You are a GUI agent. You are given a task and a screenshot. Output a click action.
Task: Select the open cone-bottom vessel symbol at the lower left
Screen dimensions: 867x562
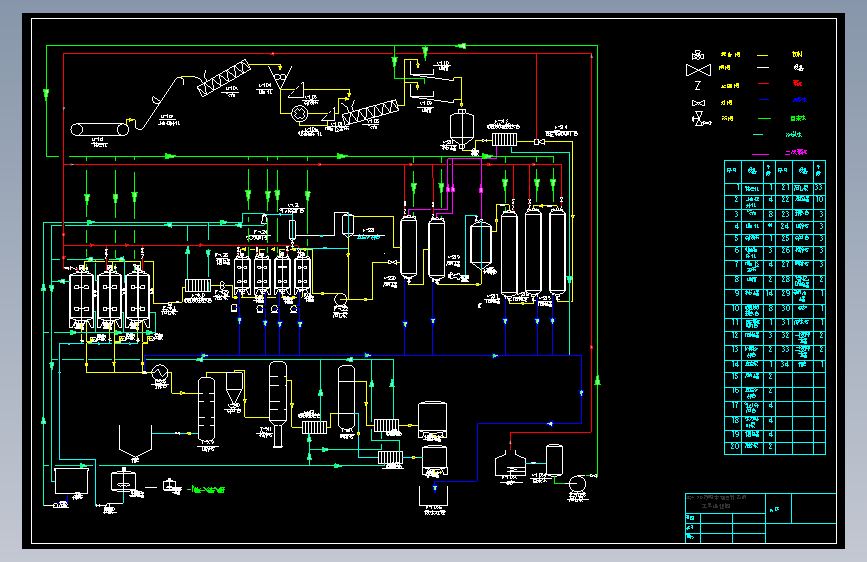tap(135, 441)
